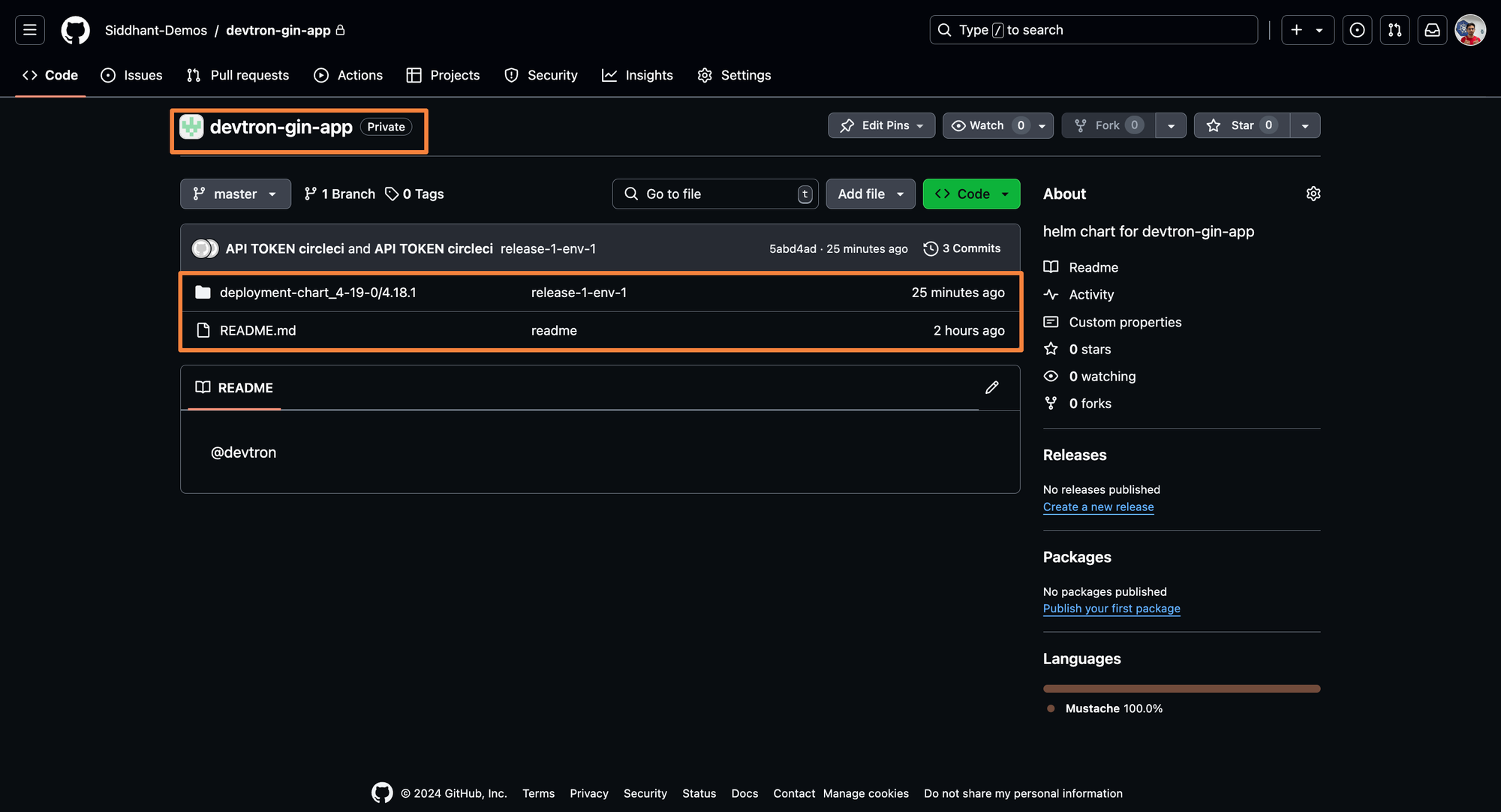Switch to the Projects tab
The width and height of the screenshot is (1501, 812).
coord(443,75)
